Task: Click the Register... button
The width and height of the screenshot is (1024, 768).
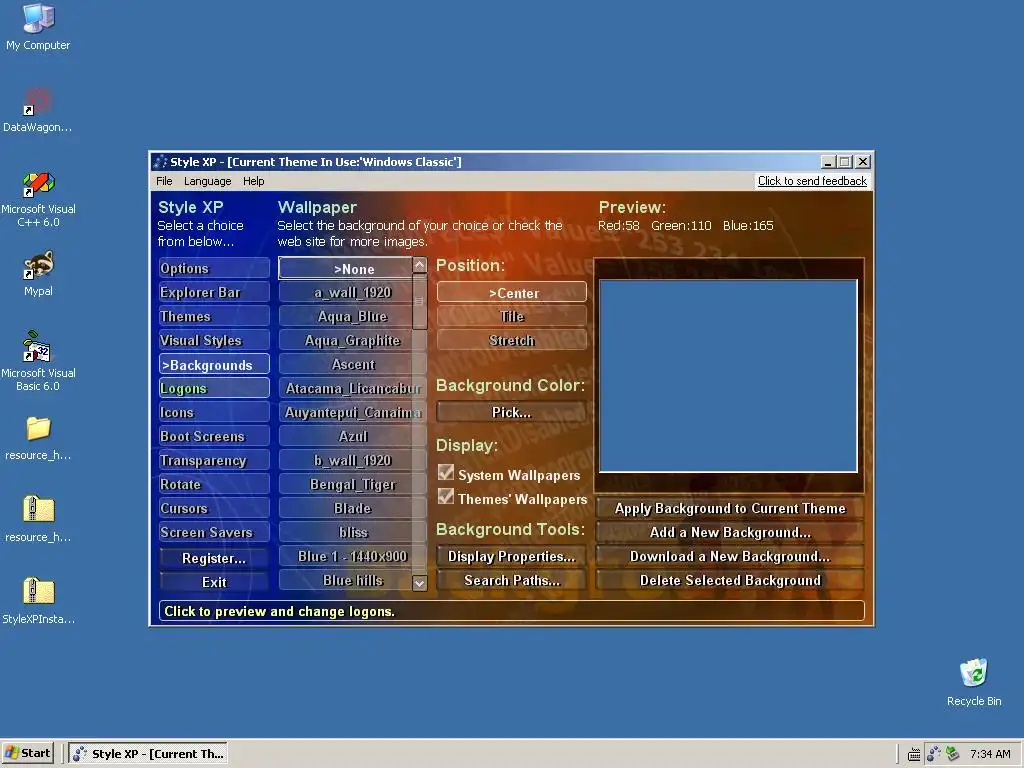Action: pos(214,558)
